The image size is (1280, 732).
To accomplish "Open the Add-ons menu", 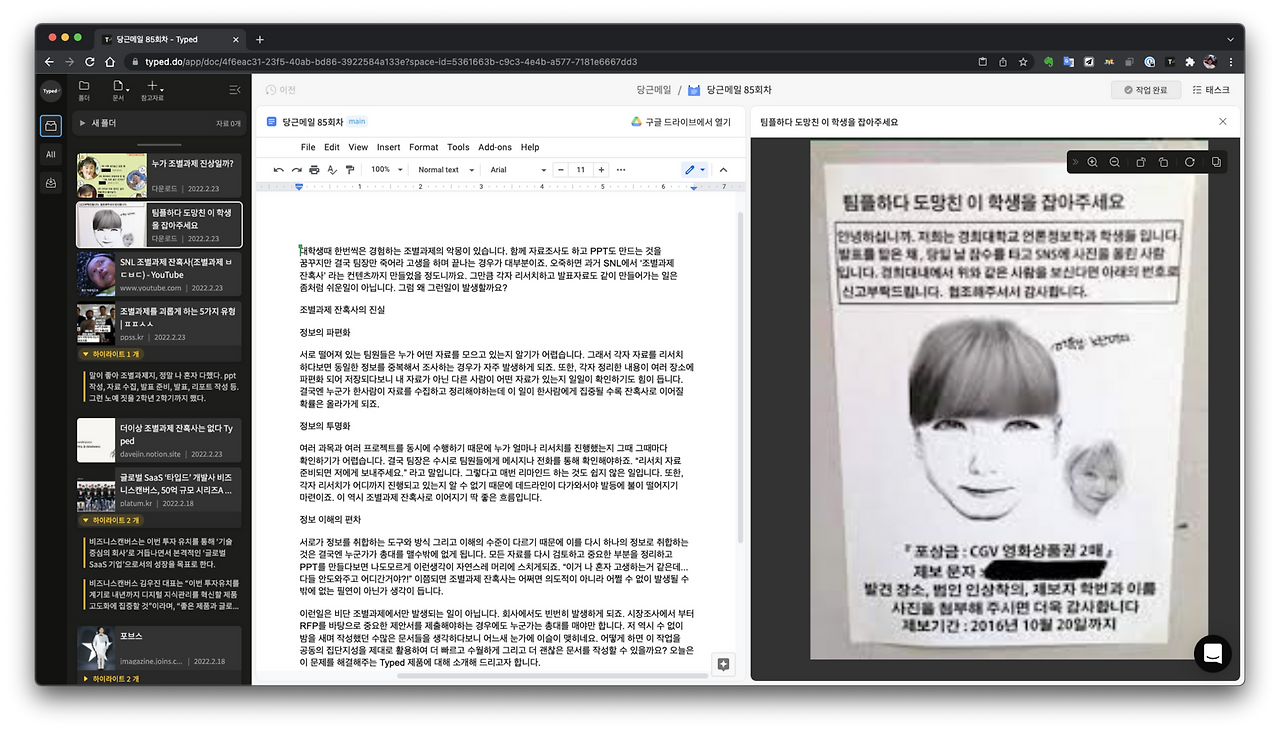I will coord(495,147).
